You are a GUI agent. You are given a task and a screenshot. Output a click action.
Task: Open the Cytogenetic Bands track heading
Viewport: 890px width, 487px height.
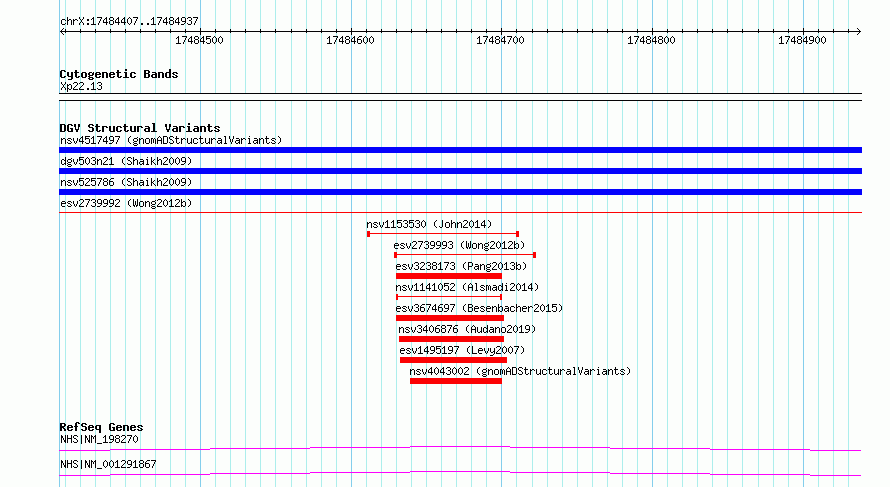[119, 74]
